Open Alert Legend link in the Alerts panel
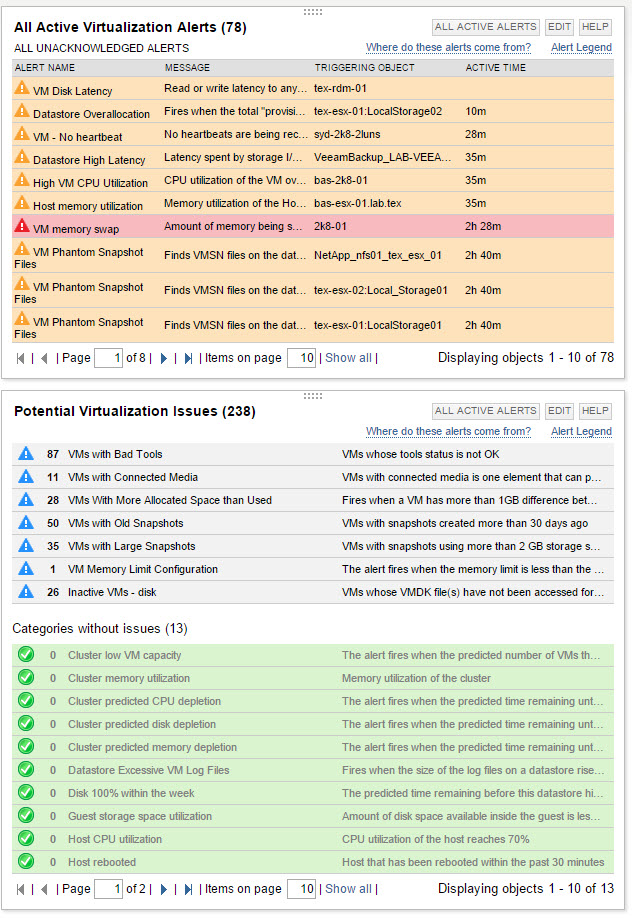The image size is (632, 918). 581,47
